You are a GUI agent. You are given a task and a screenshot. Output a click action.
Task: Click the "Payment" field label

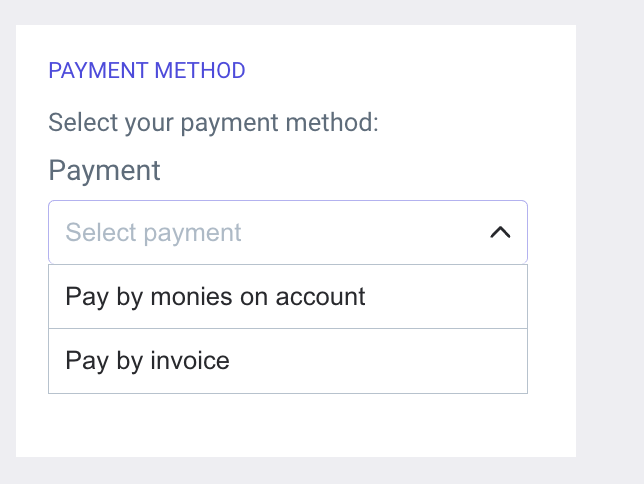(104, 170)
